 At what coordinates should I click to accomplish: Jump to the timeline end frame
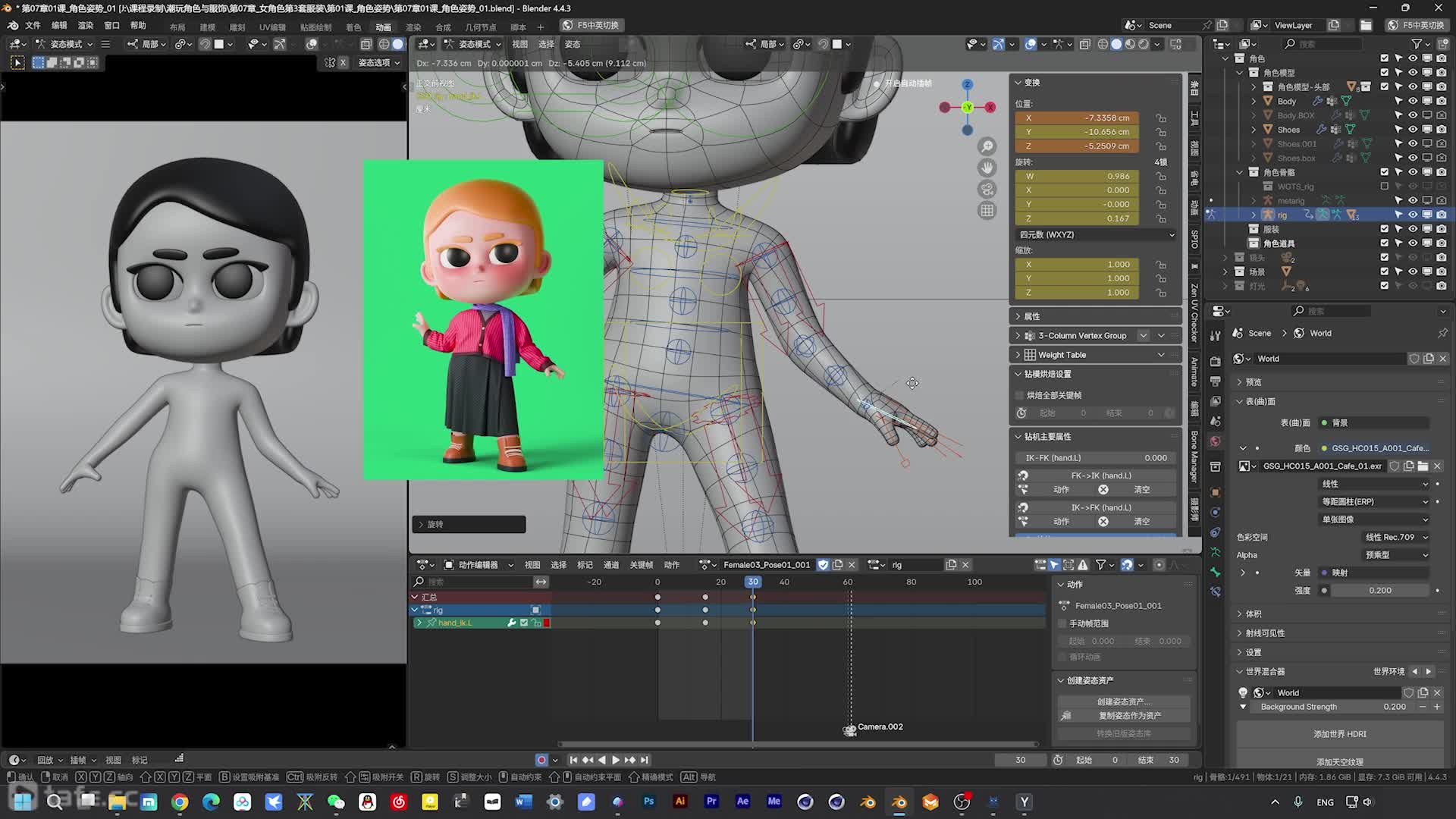[x=645, y=760]
